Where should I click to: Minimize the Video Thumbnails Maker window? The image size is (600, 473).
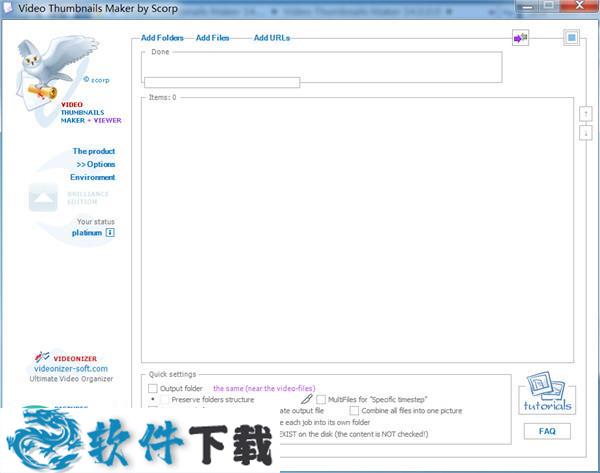527,6
